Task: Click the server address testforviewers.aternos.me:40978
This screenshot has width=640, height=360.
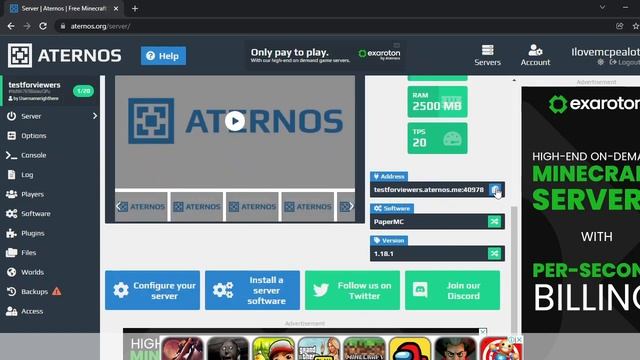Action: tap(429, 190)
